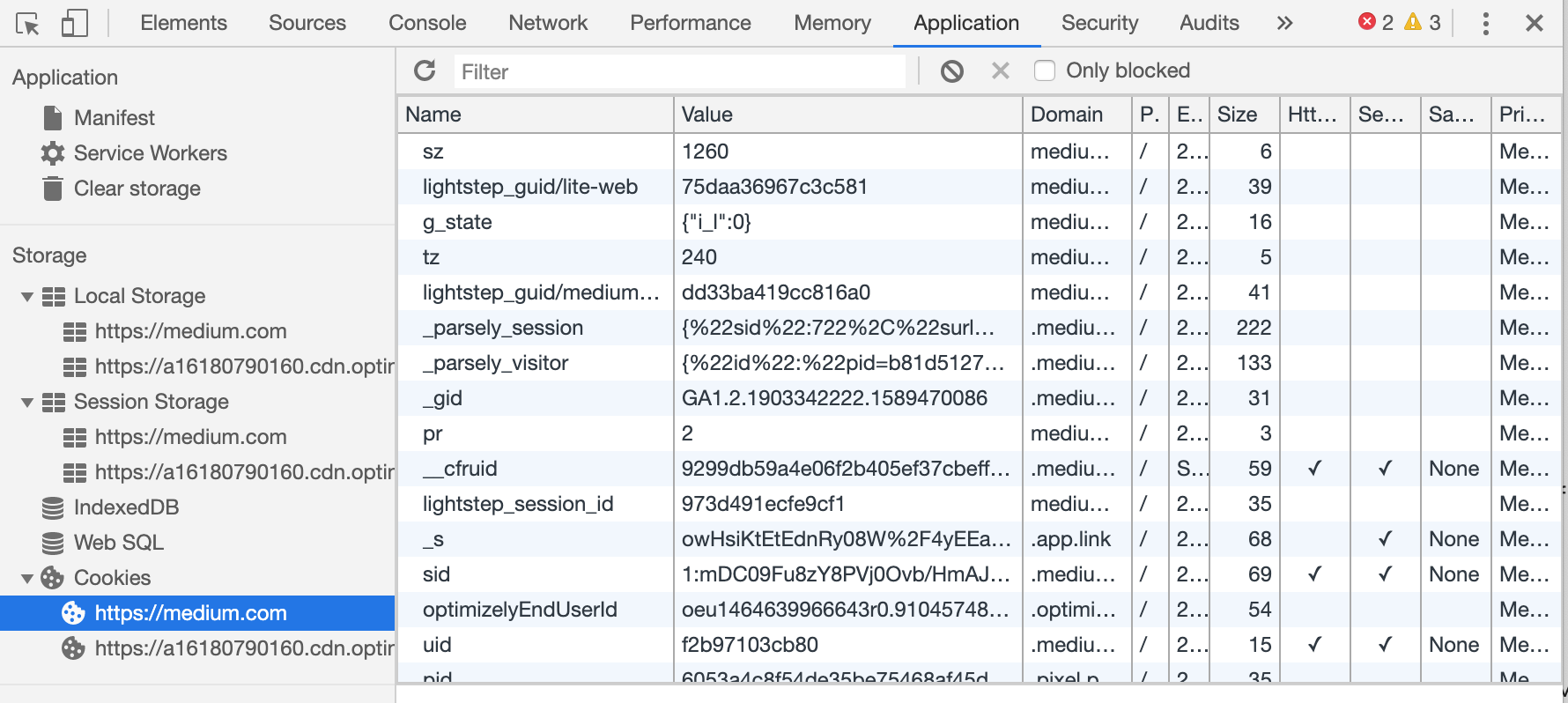The height and width of the screenshot is (703, 1568).
Task: Select the __cfruid cookie row
Action: (x=980, y=469)
